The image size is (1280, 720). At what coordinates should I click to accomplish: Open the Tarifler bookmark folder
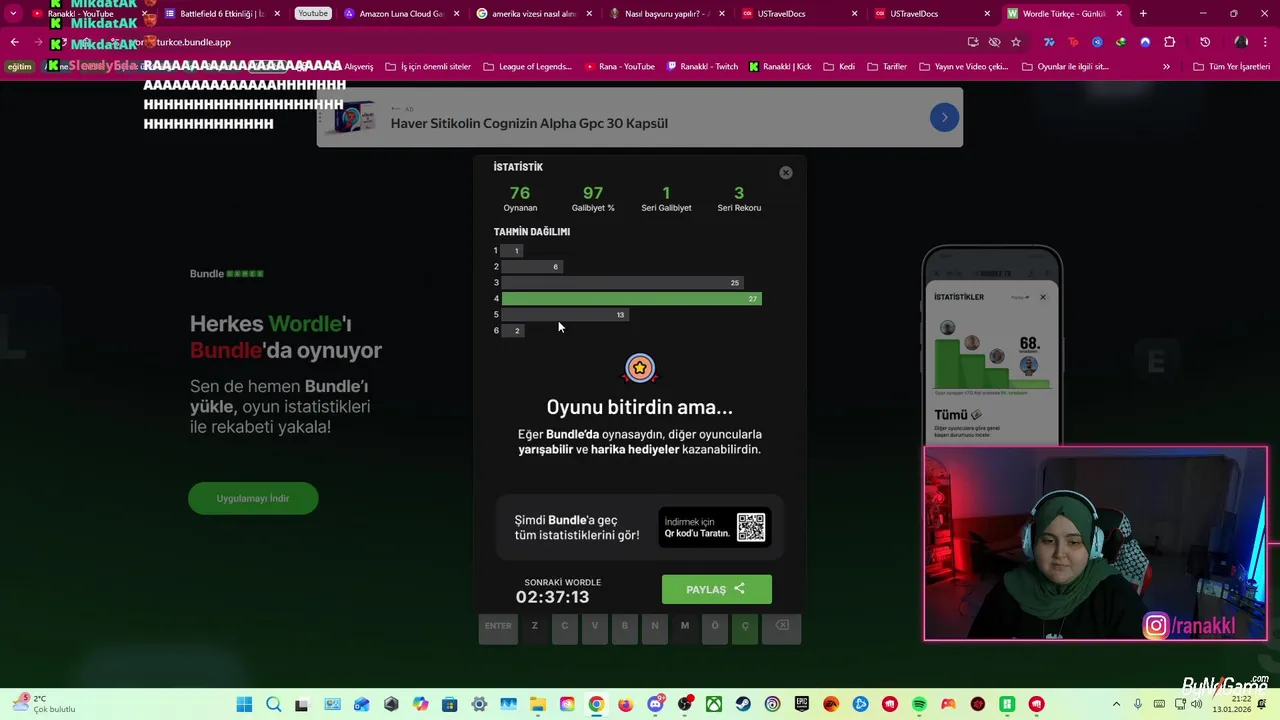[x=887, y=67]
